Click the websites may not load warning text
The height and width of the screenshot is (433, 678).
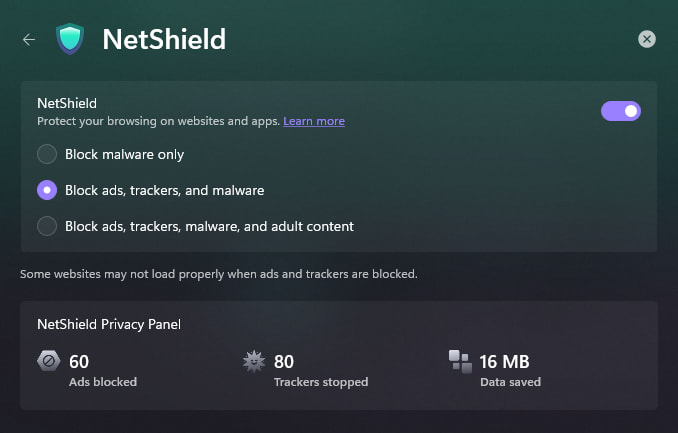218,273
